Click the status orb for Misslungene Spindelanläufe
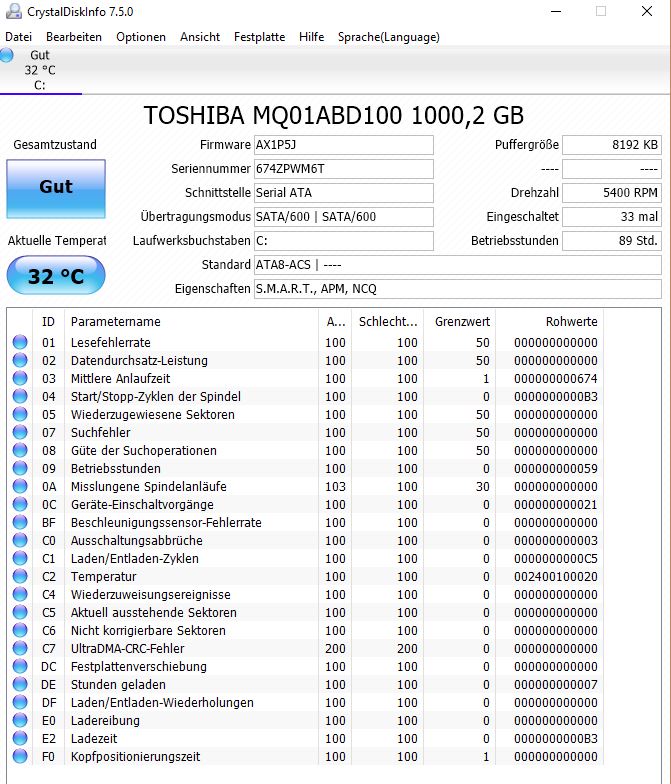Viewport: 671px width, 784px height. tap(20, 486)
